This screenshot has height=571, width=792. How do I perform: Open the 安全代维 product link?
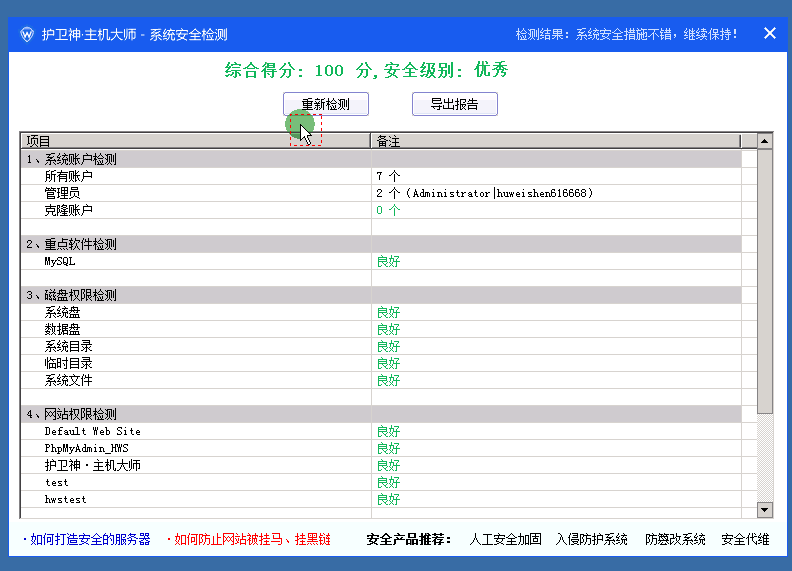click(x=745, y=539)
